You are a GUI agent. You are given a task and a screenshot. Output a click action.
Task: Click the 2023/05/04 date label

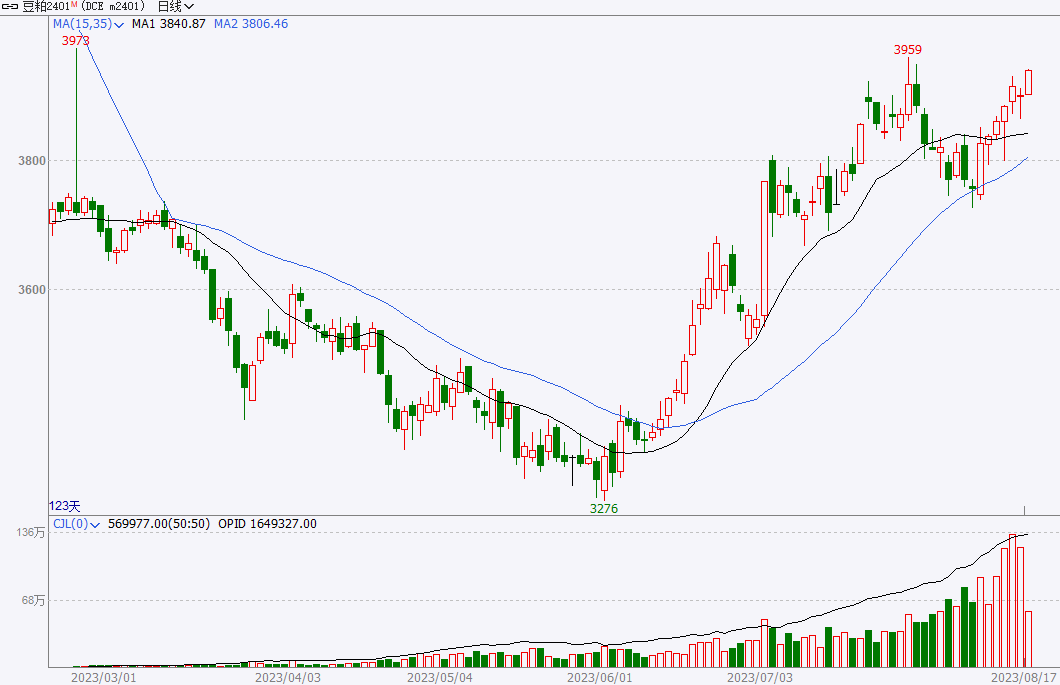pyautogui.click(x=439, y=677)
